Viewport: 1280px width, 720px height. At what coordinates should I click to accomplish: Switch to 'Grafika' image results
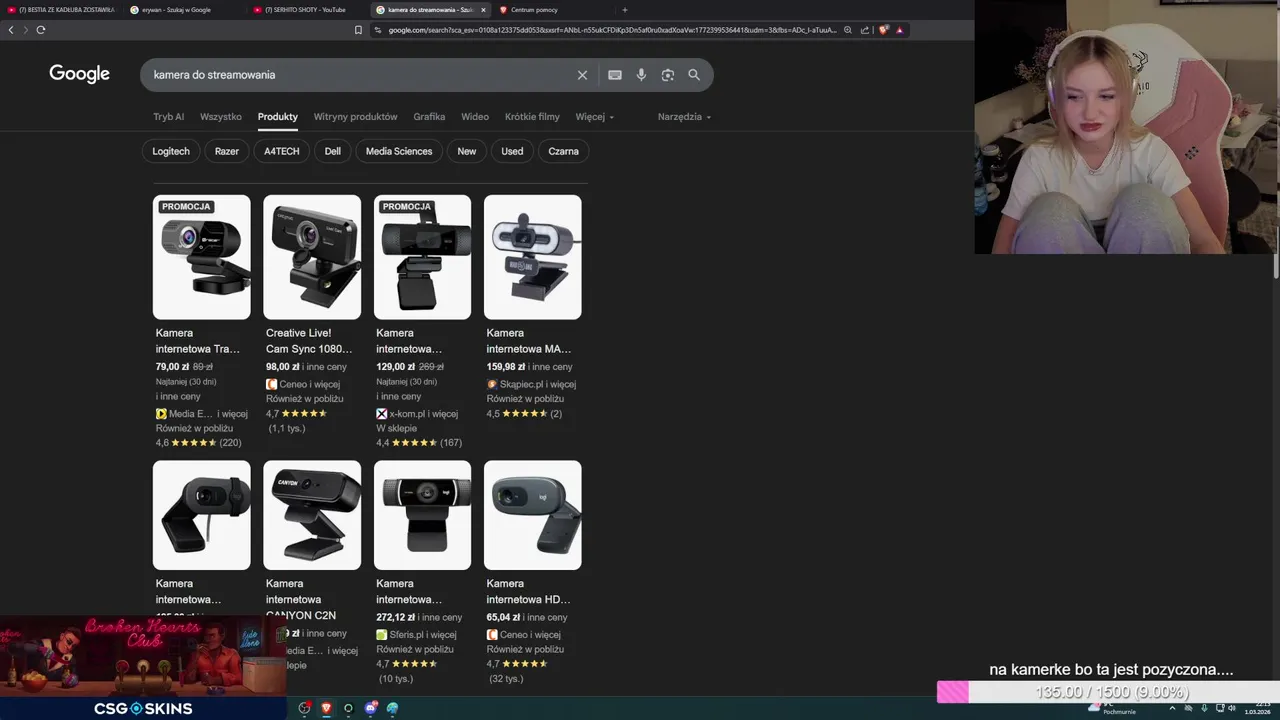(x=429, y=117)
